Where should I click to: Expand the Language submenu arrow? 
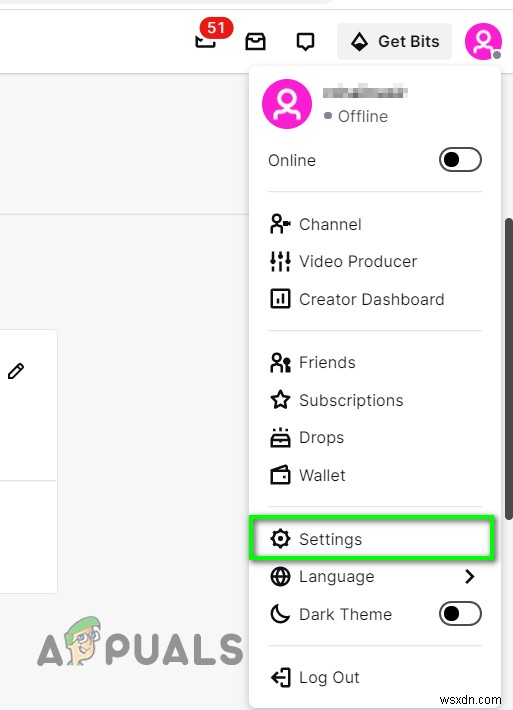click(469, 576)
